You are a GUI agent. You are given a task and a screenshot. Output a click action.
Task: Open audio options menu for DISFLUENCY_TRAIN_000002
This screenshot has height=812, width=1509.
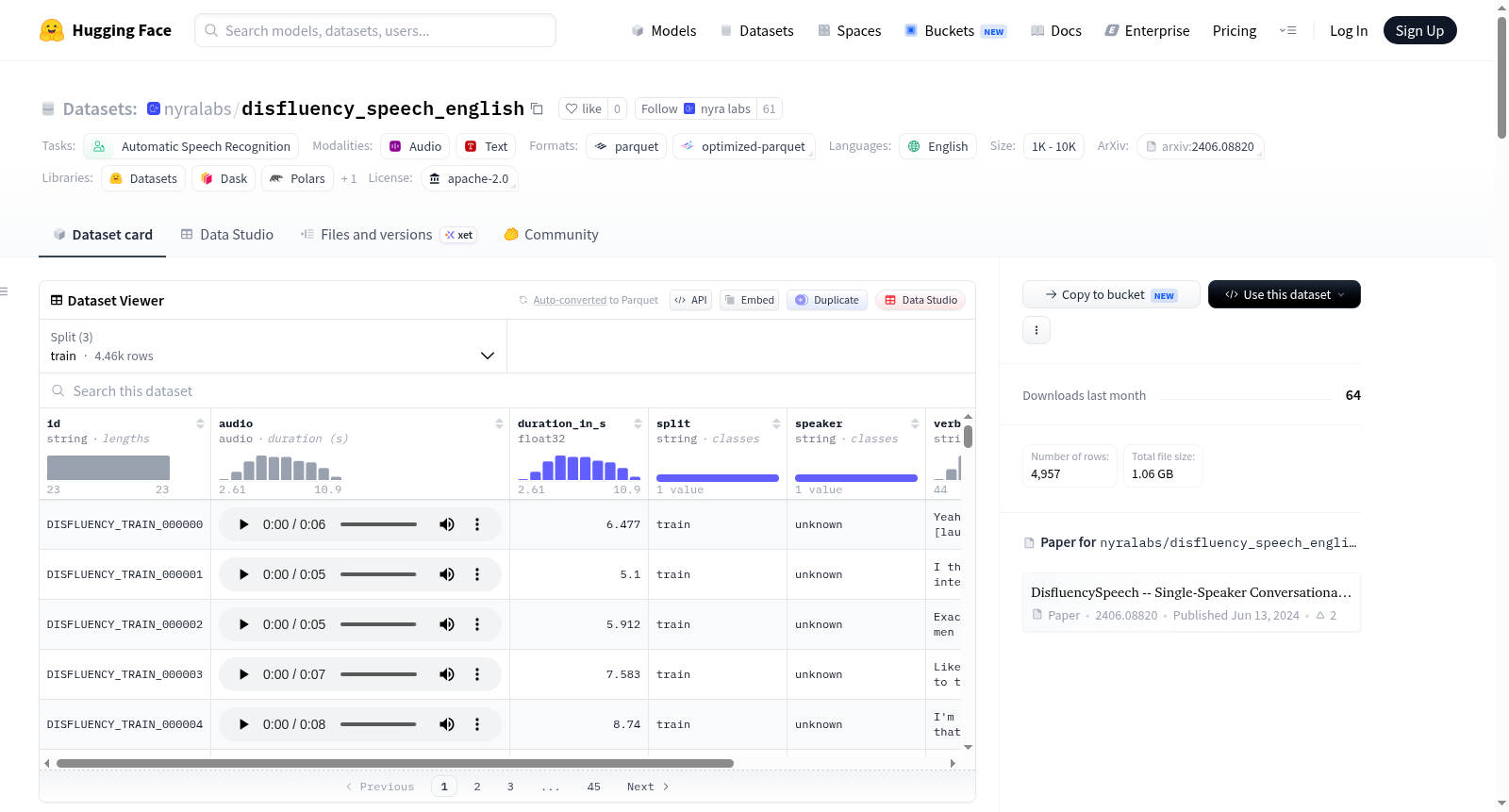coord(477,624)
